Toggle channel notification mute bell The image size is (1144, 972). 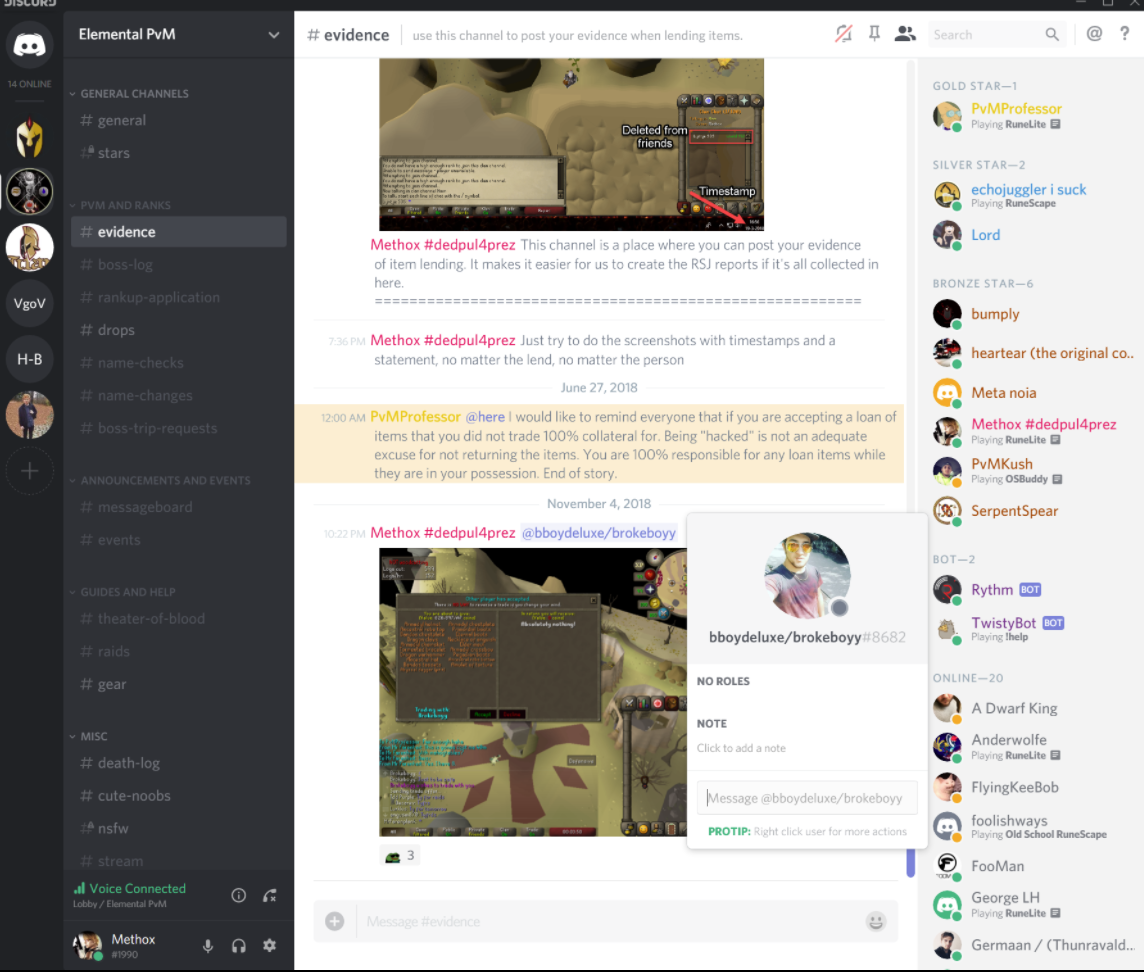(843, 34)
